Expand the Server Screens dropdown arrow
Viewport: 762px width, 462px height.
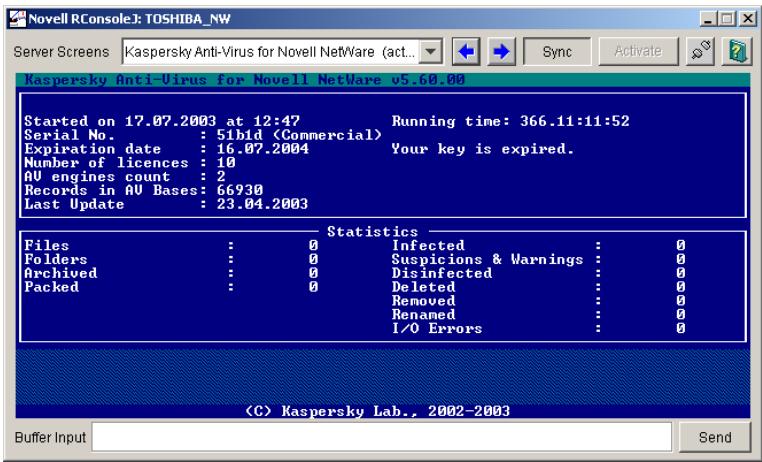tap(430, 51)
